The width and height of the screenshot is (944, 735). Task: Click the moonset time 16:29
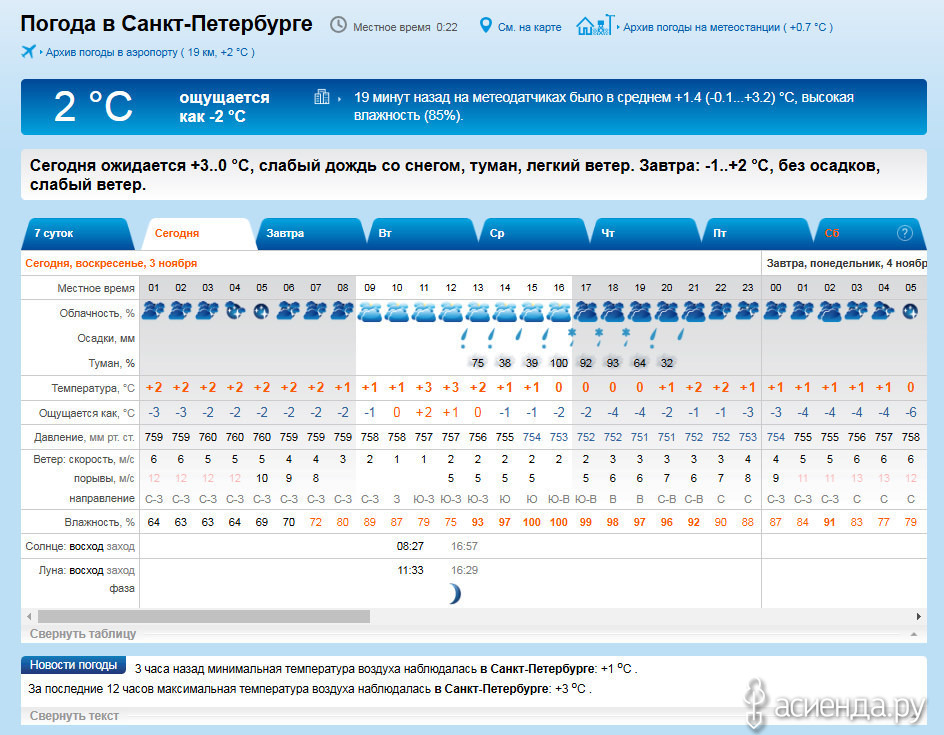coord(464,570)
